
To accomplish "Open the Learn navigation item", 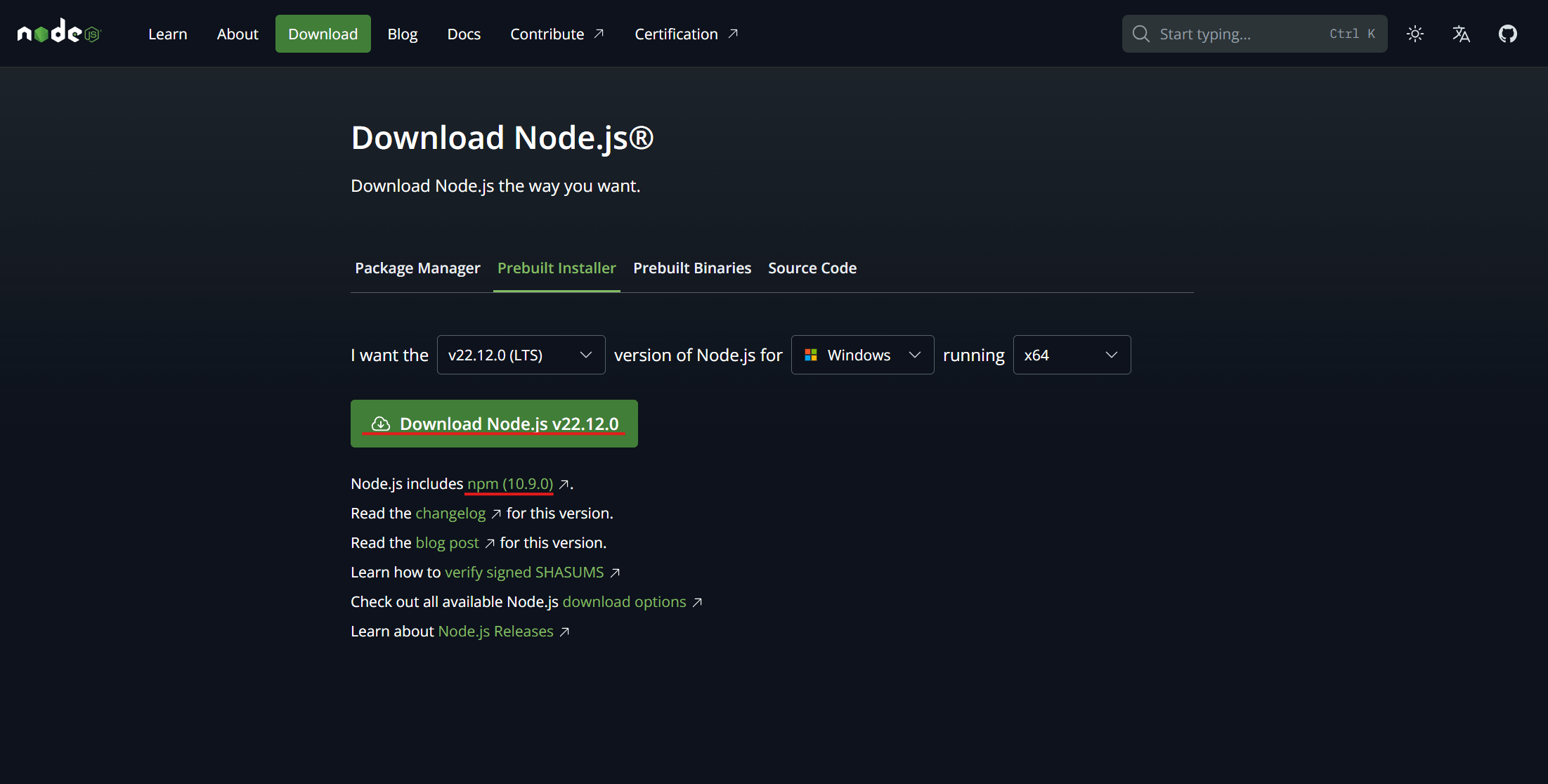I will tap(167, 34).
